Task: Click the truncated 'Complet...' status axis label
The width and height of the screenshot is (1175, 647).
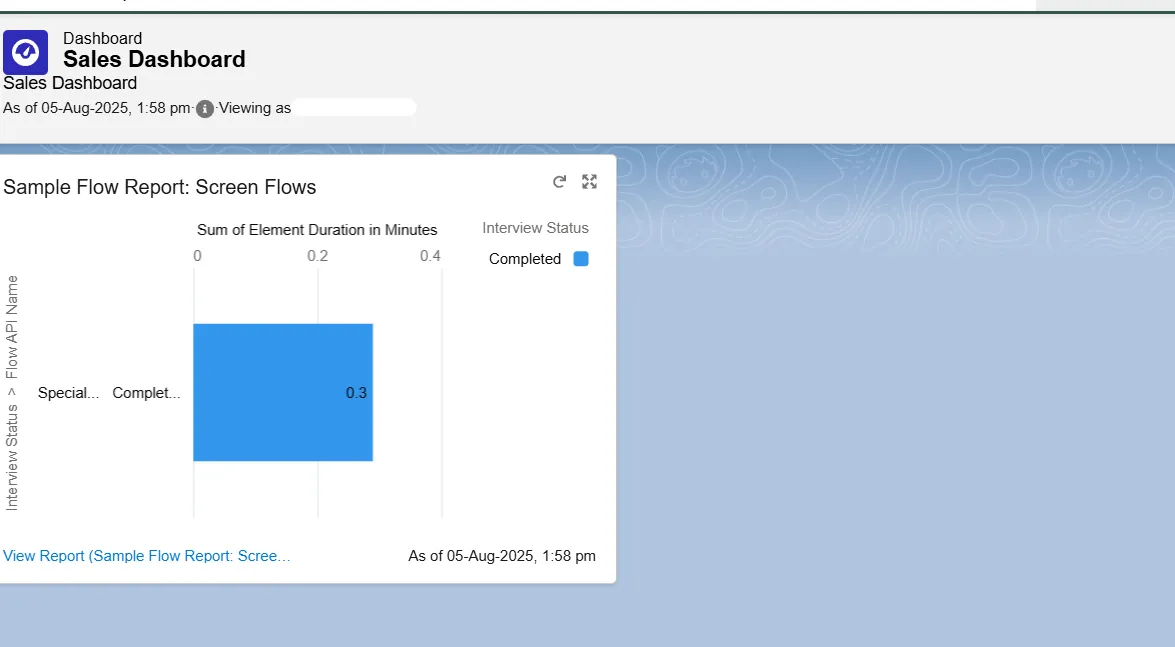Action: [146, 393]
